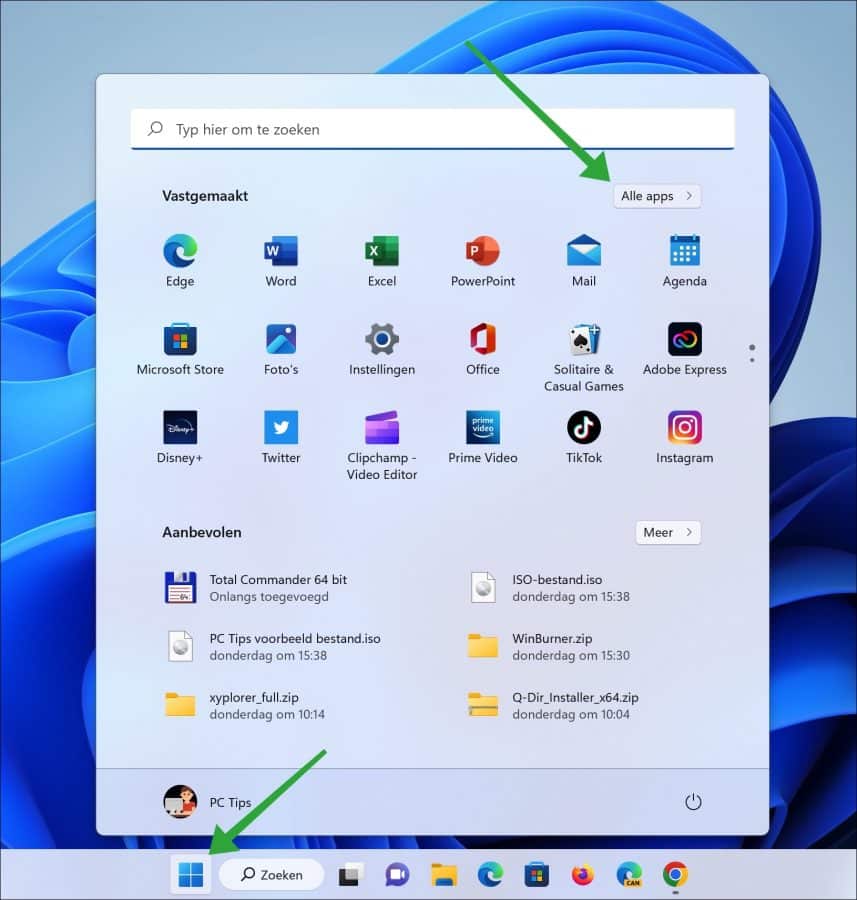Start PowerPoint from pinned apps
The height and width of the screenshot is (900, 857).
pyautogui.click(x=483, y=261)
